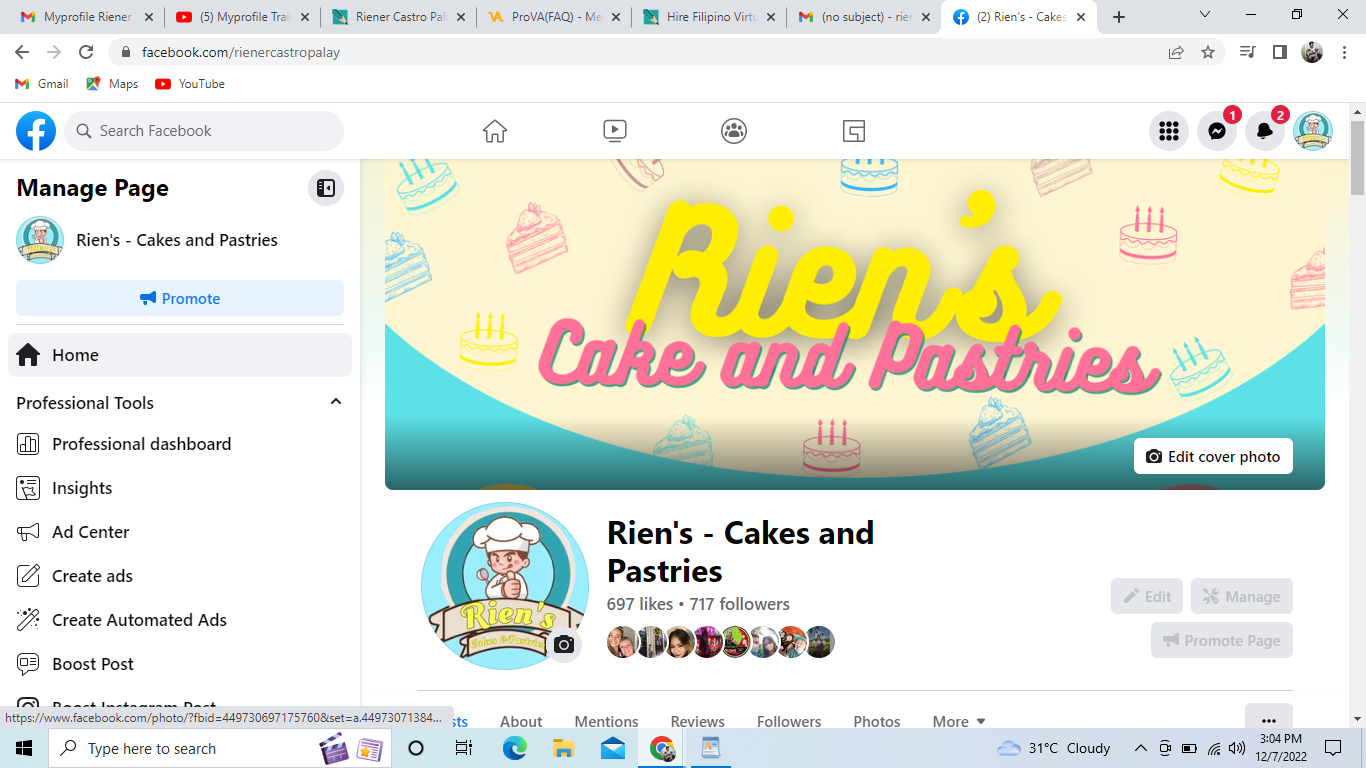Click the Promote button in sidebar
Viewport: 1366px width, 768px height.
tap(180, 298)
